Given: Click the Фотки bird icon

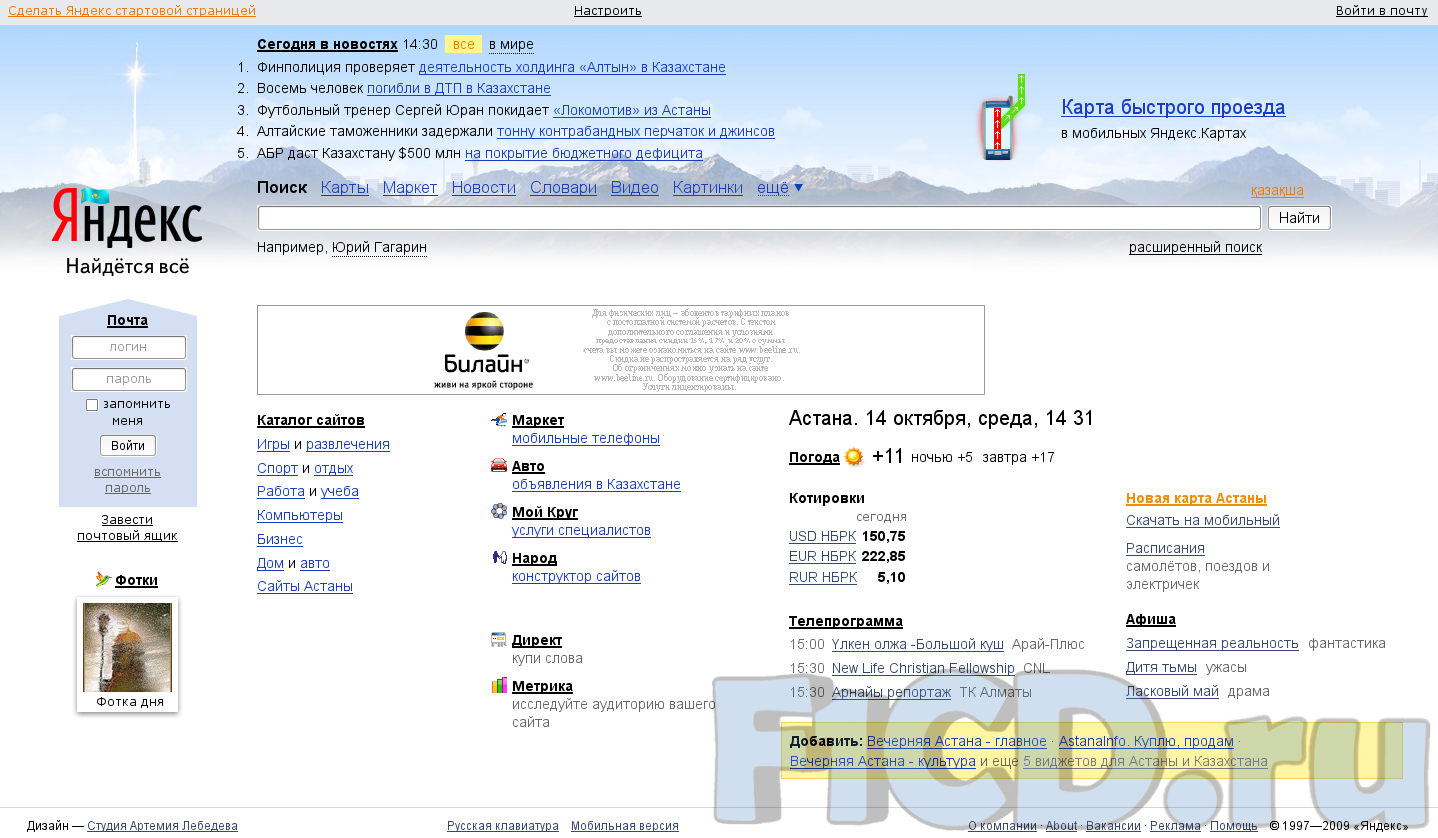Looking at the screenshot, I should click(x=103, y=579).
